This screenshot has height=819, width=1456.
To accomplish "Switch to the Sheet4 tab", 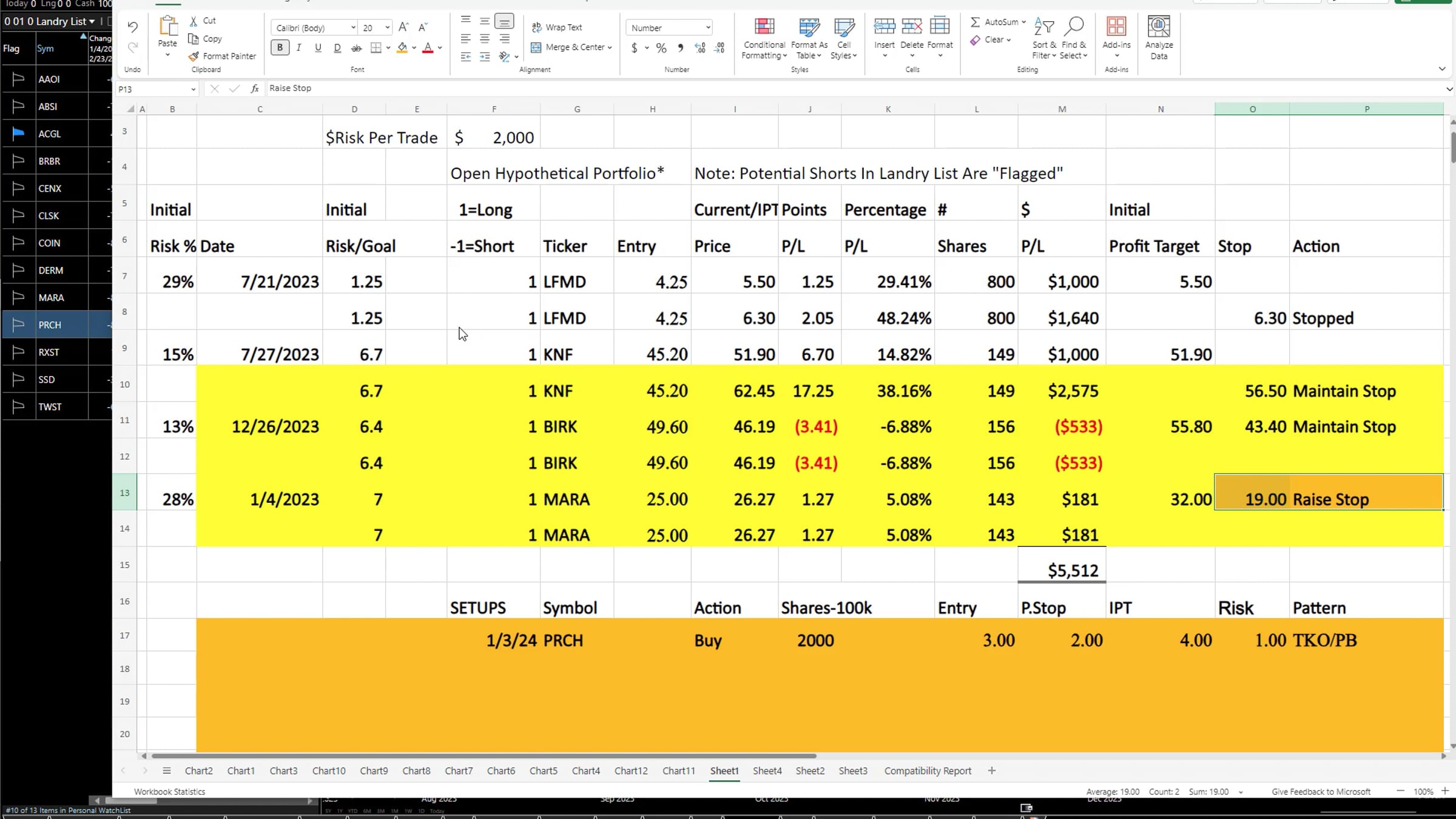I will click(x=767, y=770).
